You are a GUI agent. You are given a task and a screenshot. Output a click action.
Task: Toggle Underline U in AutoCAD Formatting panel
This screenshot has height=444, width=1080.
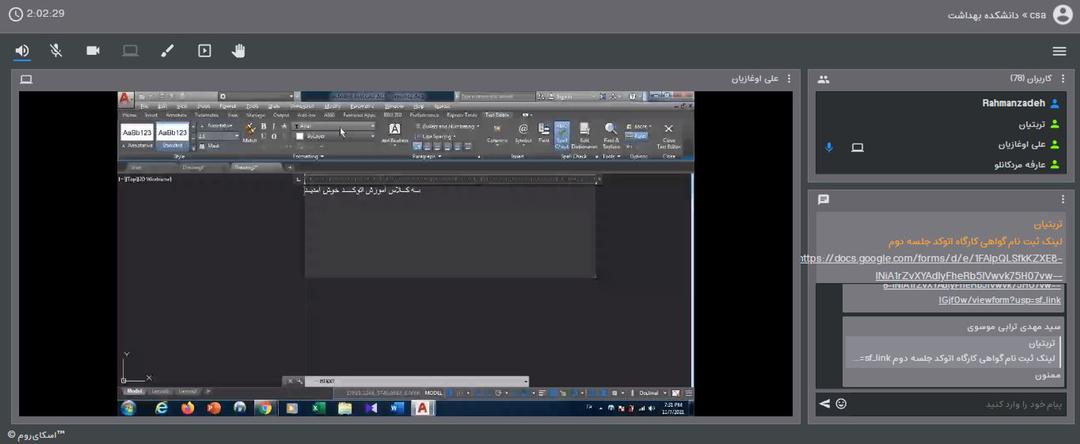pyautogui.click(x=263, y=136)
